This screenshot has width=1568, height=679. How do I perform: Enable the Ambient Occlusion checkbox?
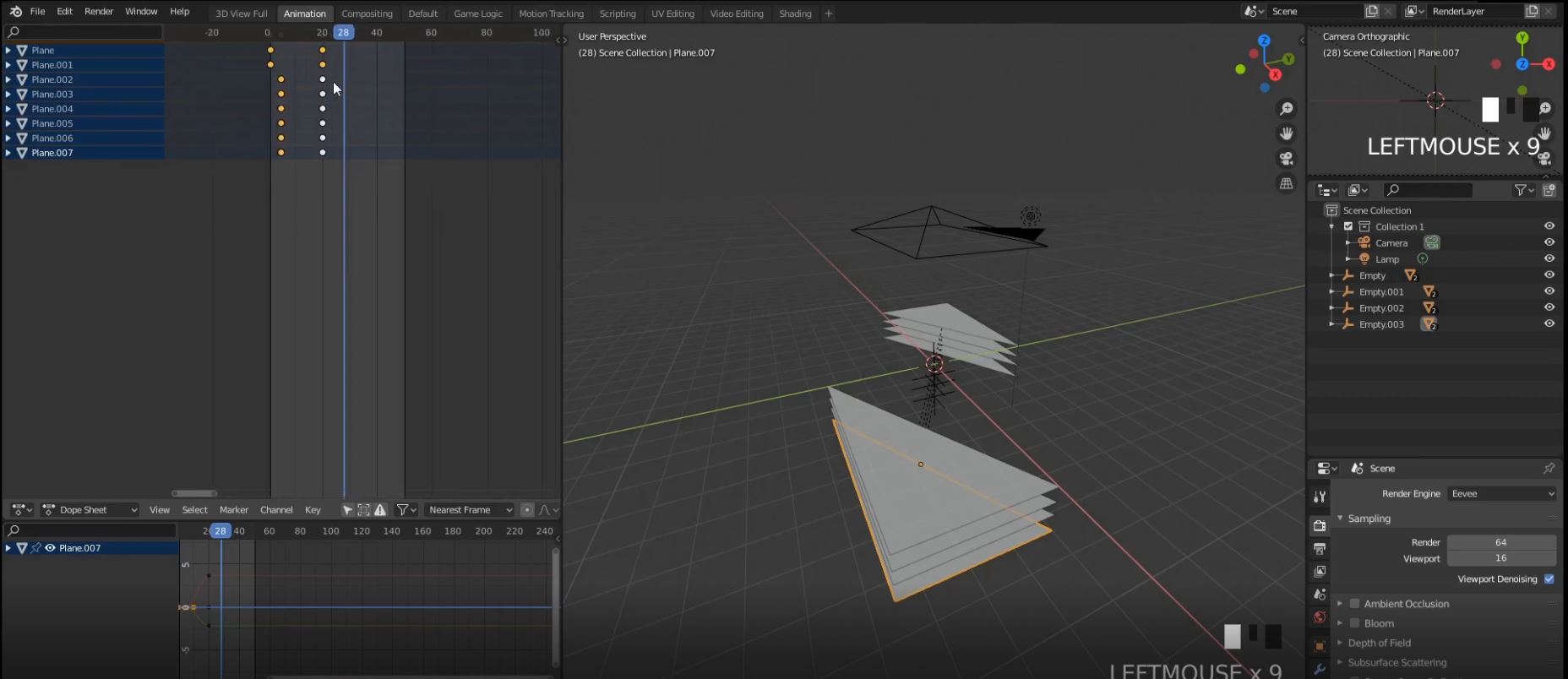[x=1354, y=604]
